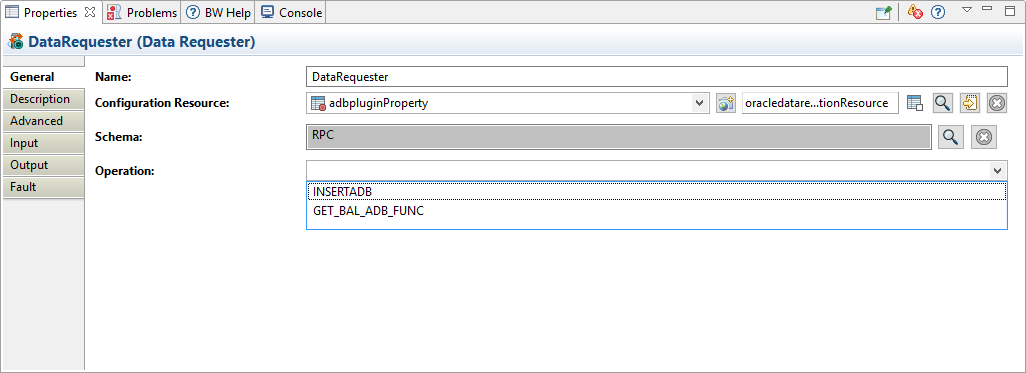Click the Properties tab icon
This screenshot has height=373, width=1026.
[12, 12]
